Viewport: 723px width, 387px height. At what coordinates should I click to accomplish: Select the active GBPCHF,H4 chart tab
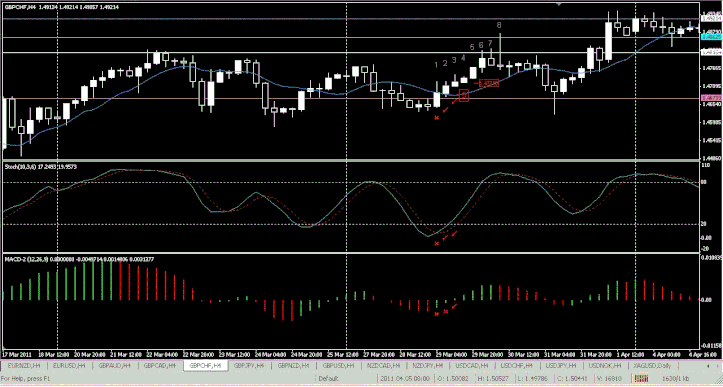point(205,366)
